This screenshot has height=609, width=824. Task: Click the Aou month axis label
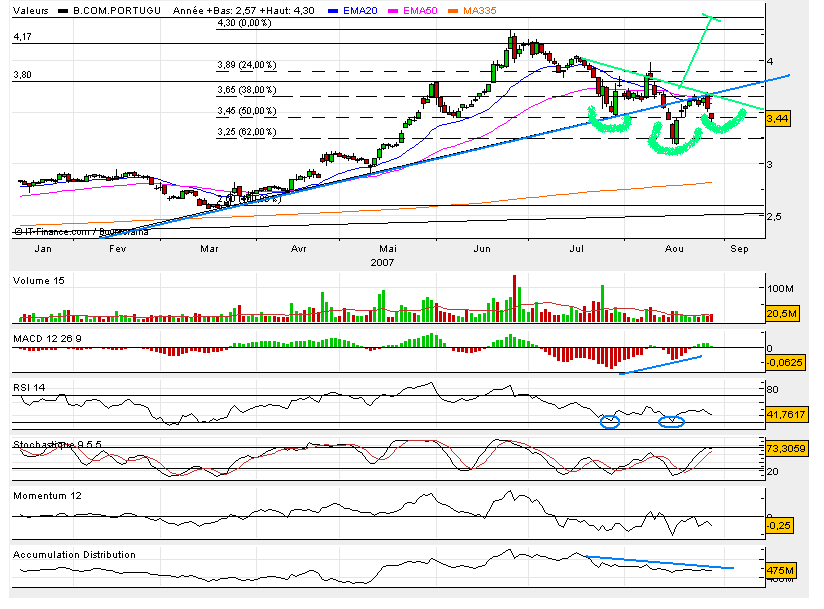click(x=674, y=249)
